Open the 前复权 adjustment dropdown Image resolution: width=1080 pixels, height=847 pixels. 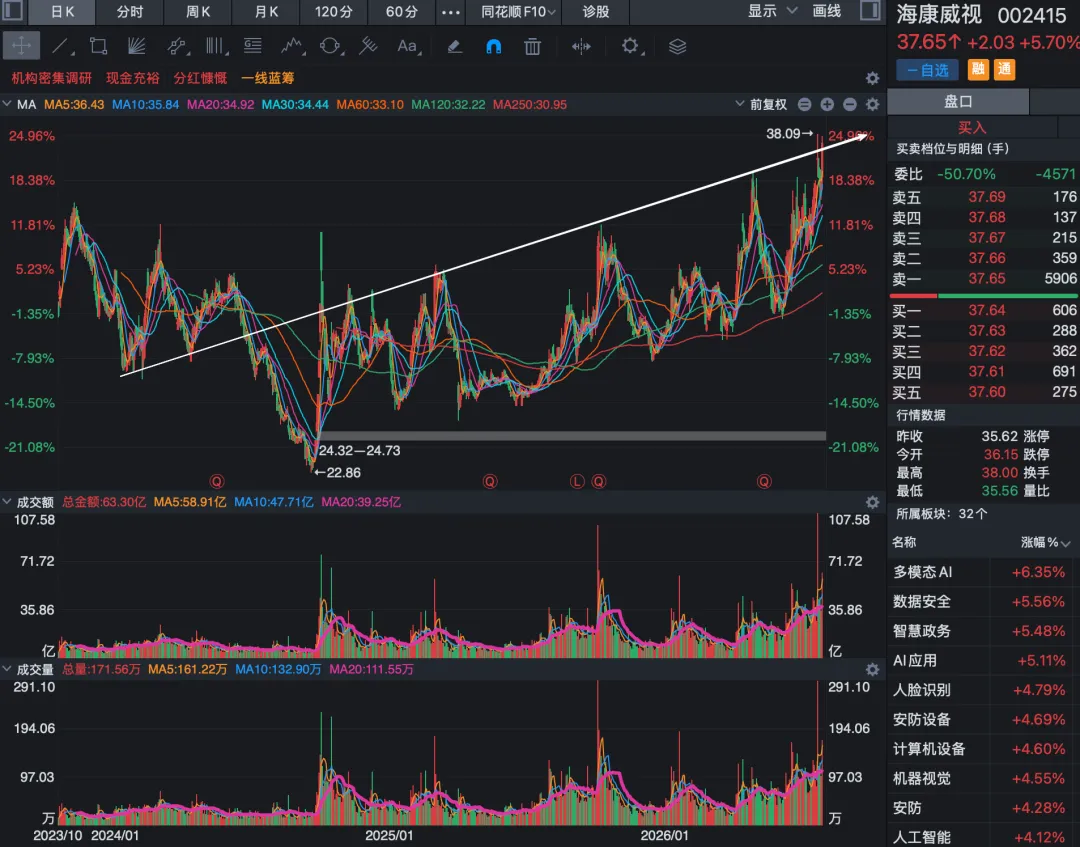(x=761, y=105)
